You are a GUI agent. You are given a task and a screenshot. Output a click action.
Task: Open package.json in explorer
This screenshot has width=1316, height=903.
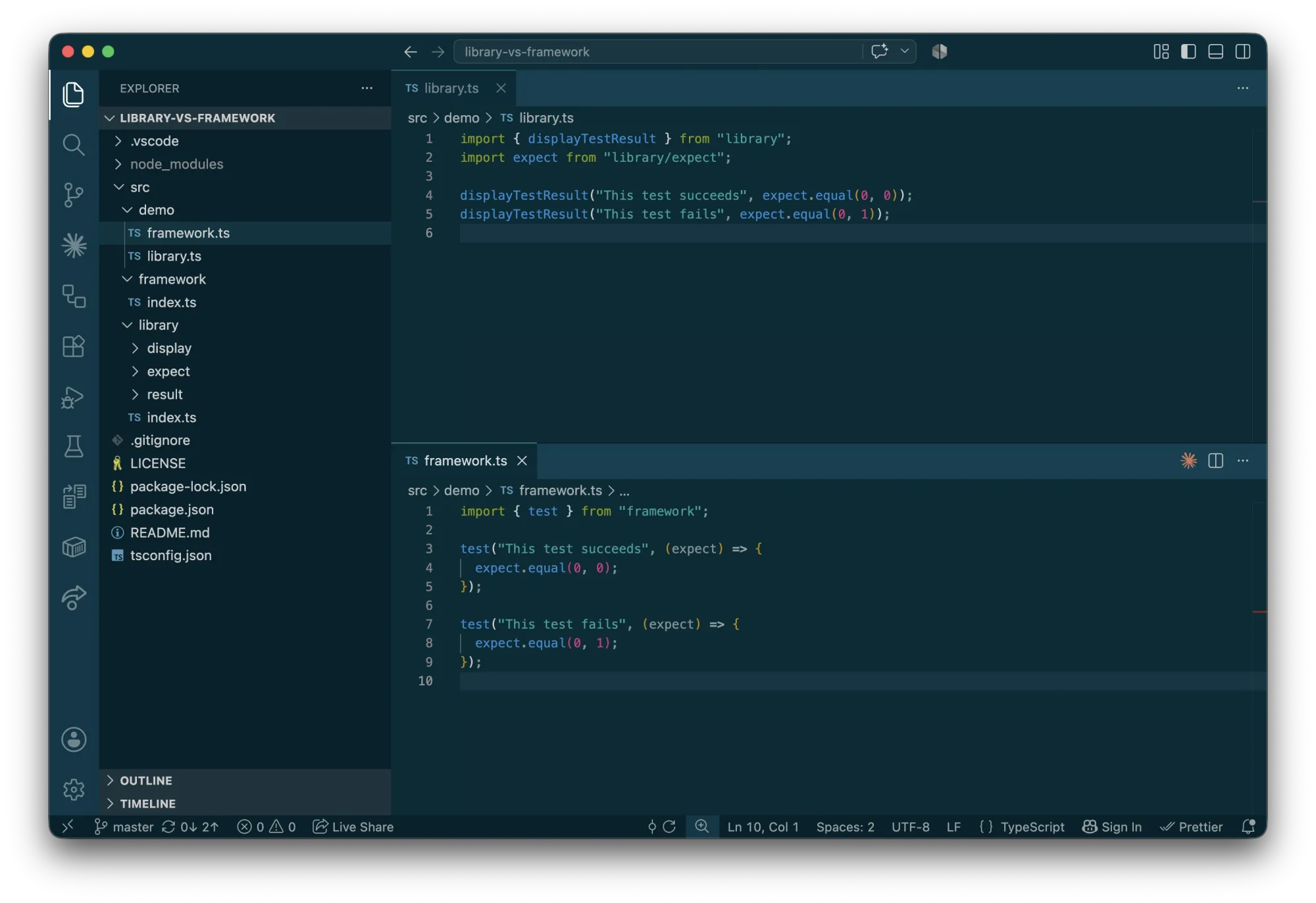pos(245,509)
